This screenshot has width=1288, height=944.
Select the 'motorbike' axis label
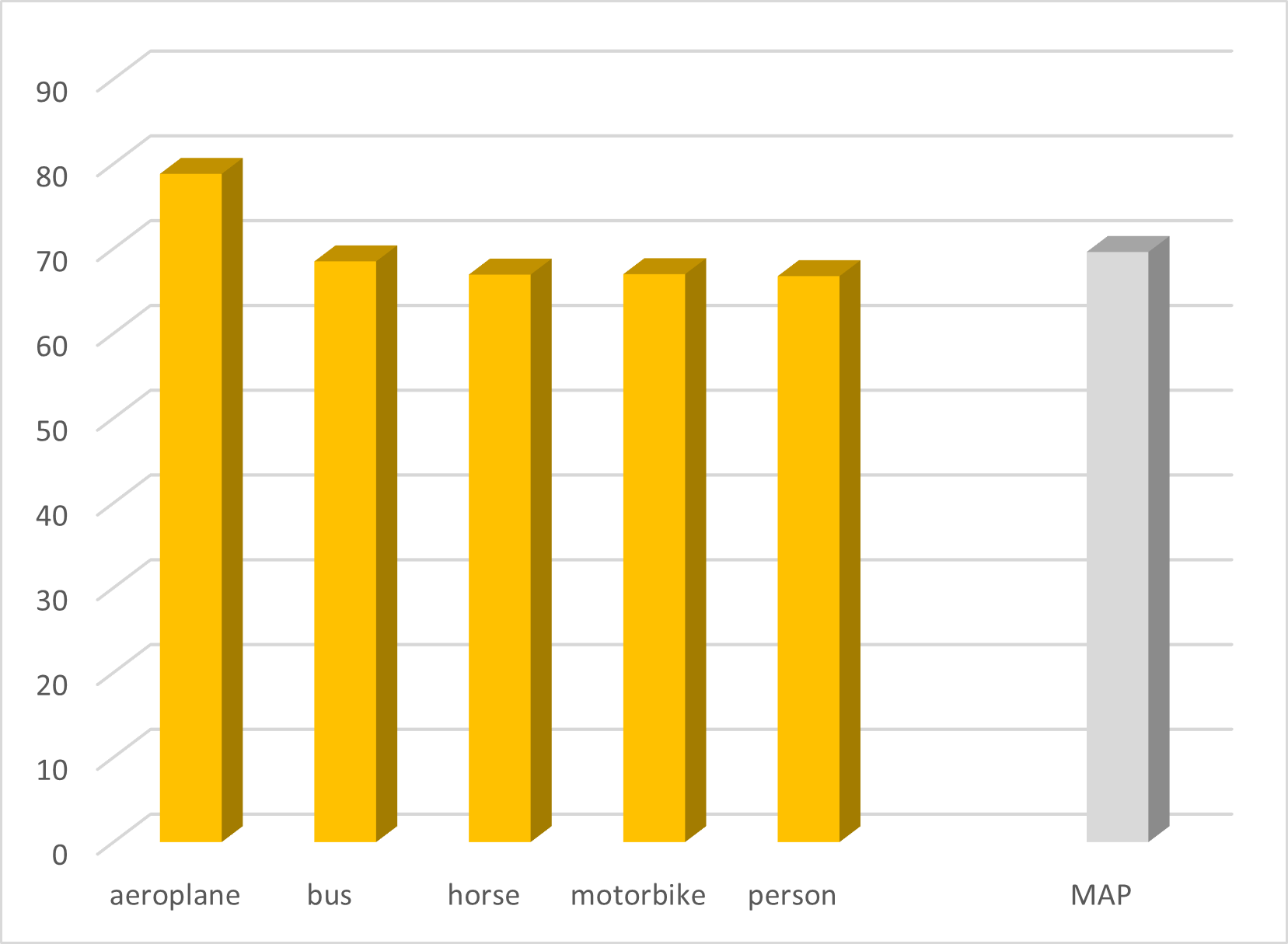tap(638, 895)
